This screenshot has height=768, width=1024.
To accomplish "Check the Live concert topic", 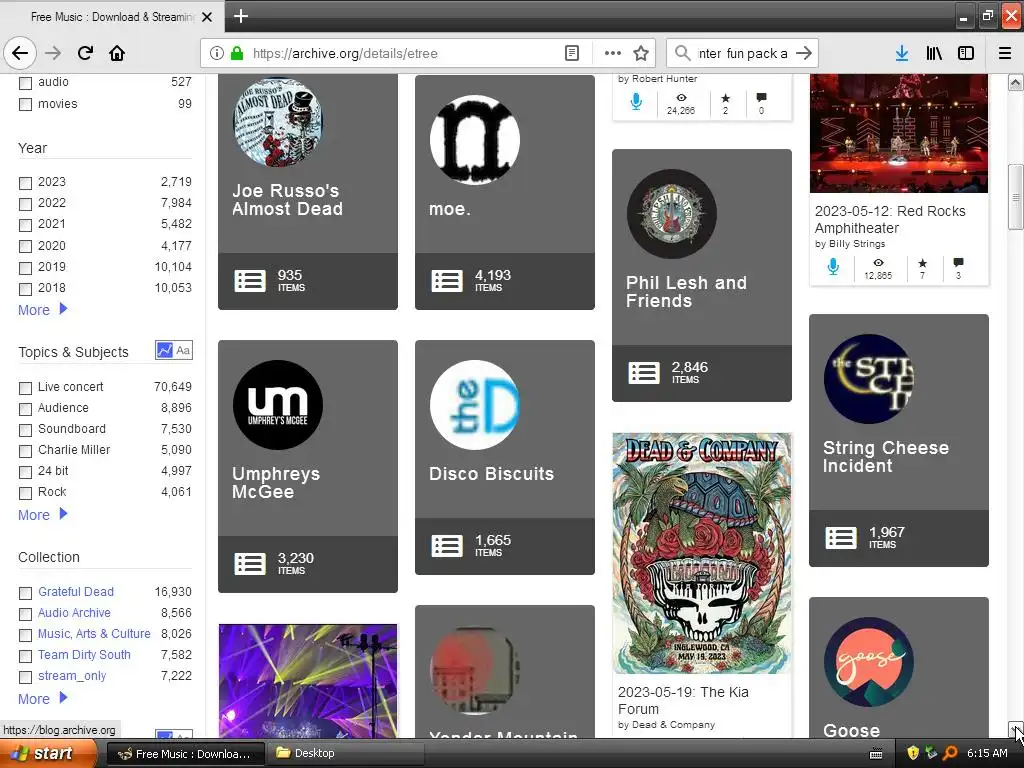I will pyautogui.click(x=25, y=388).
